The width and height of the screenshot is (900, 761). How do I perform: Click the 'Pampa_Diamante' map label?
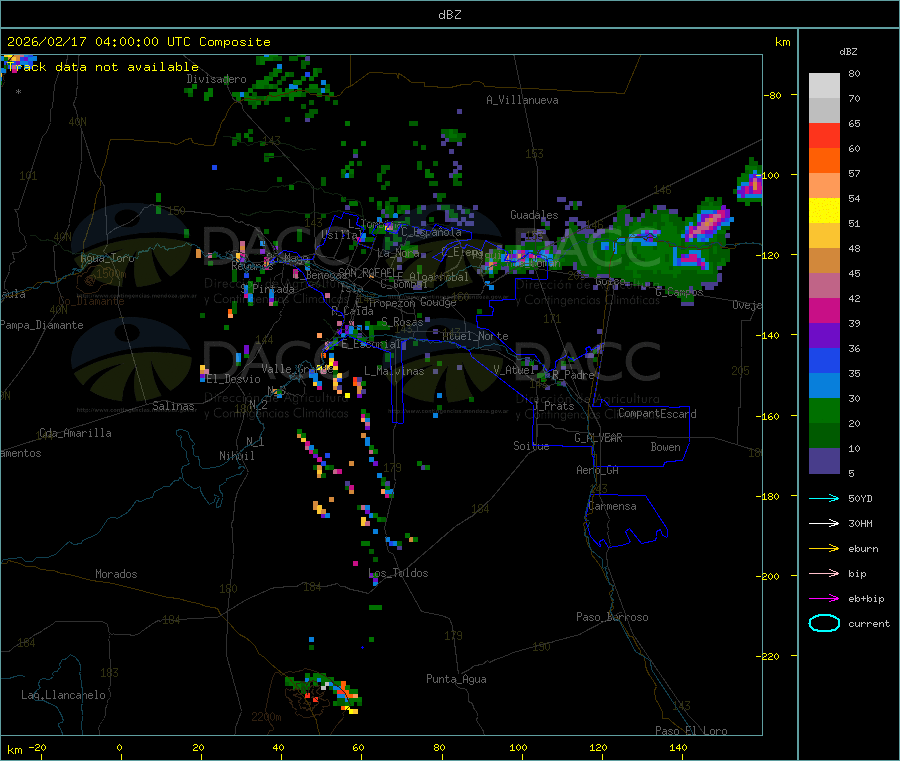tap(42, 325)
